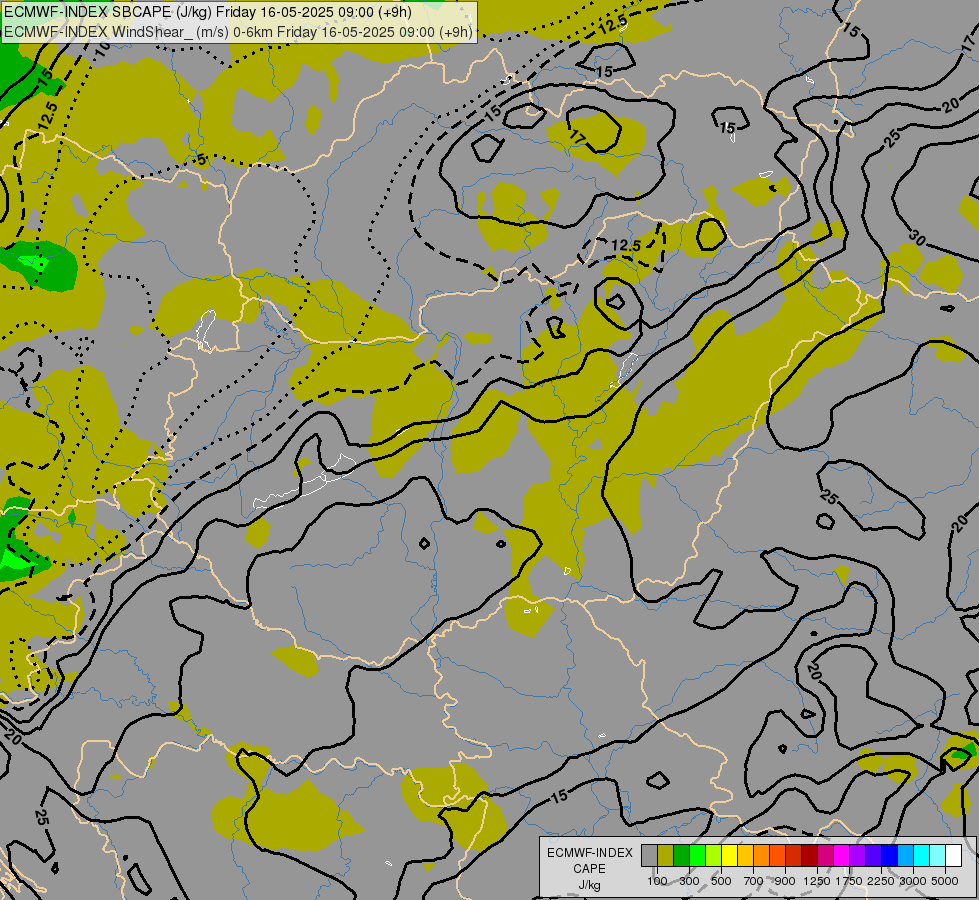The image size is (979, 900).
Task: Click the WindShear 0-6km title line
Action: (x=239, y=32)
